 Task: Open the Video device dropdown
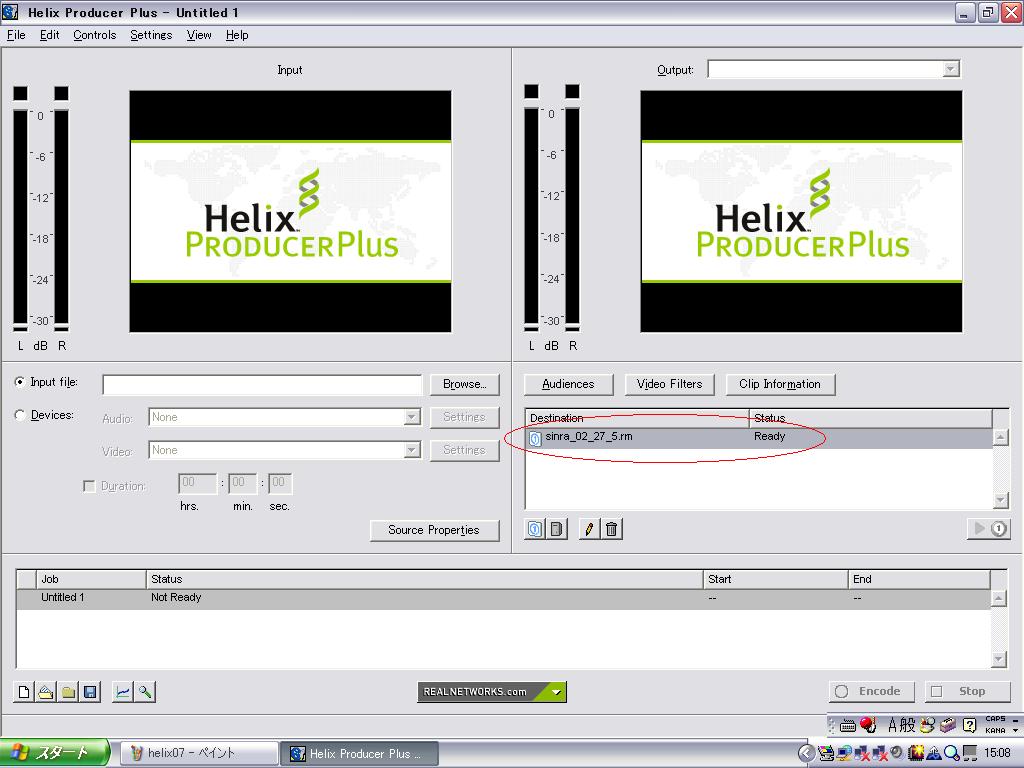pyautogui.click(x=412, y=450)
